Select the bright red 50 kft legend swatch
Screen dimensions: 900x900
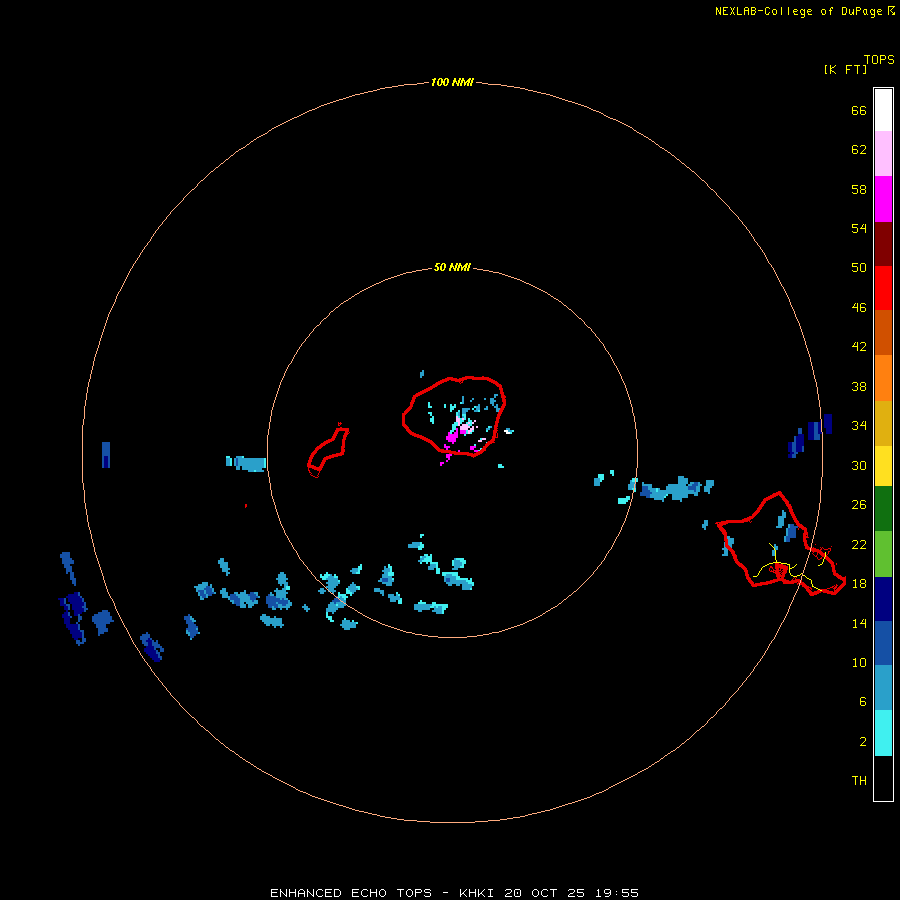883,288
